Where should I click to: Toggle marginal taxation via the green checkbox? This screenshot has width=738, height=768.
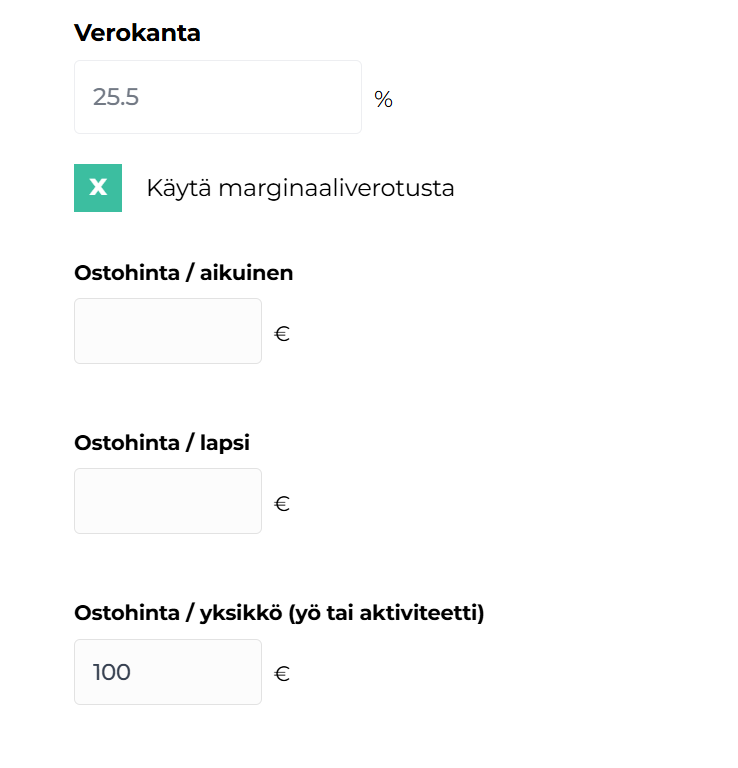click(x=98, y=188)
